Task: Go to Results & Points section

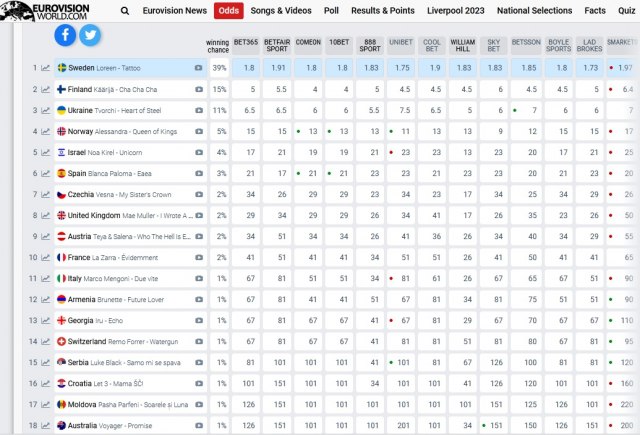Action: coord(382,10)
